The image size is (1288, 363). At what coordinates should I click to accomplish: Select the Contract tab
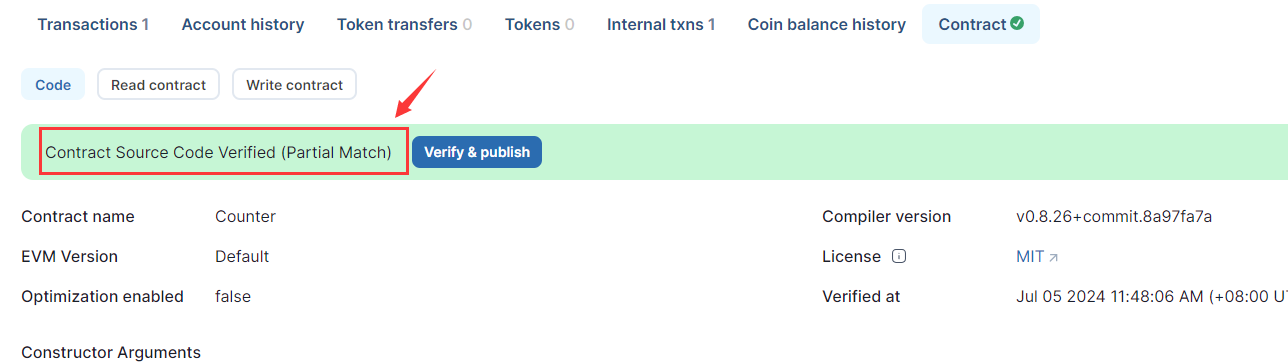pos(981,24)
